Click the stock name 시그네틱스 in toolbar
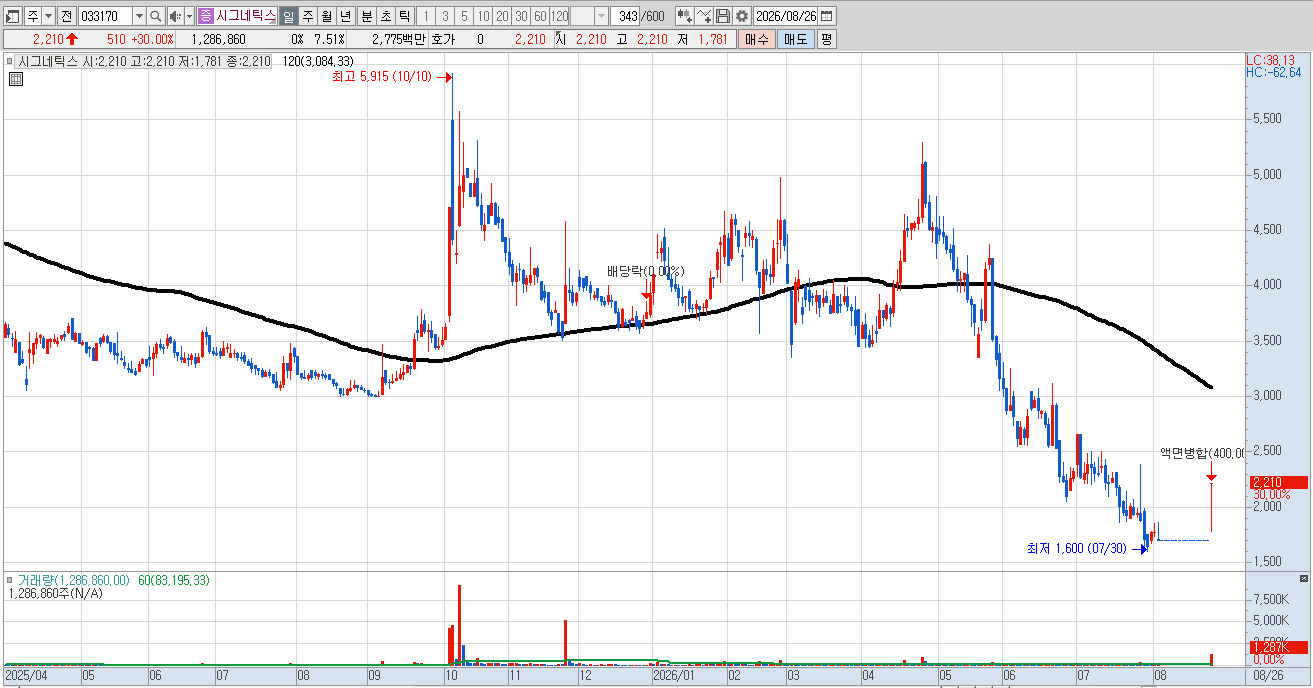The width and height of the screenshot is (1313, 688). click(245, 16)
